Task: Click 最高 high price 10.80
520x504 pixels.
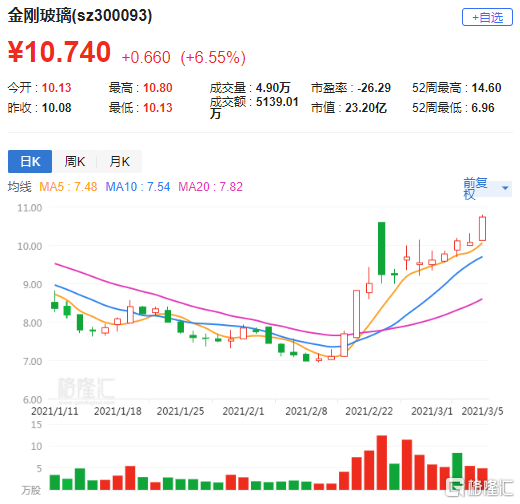Action: pos(158,88)
